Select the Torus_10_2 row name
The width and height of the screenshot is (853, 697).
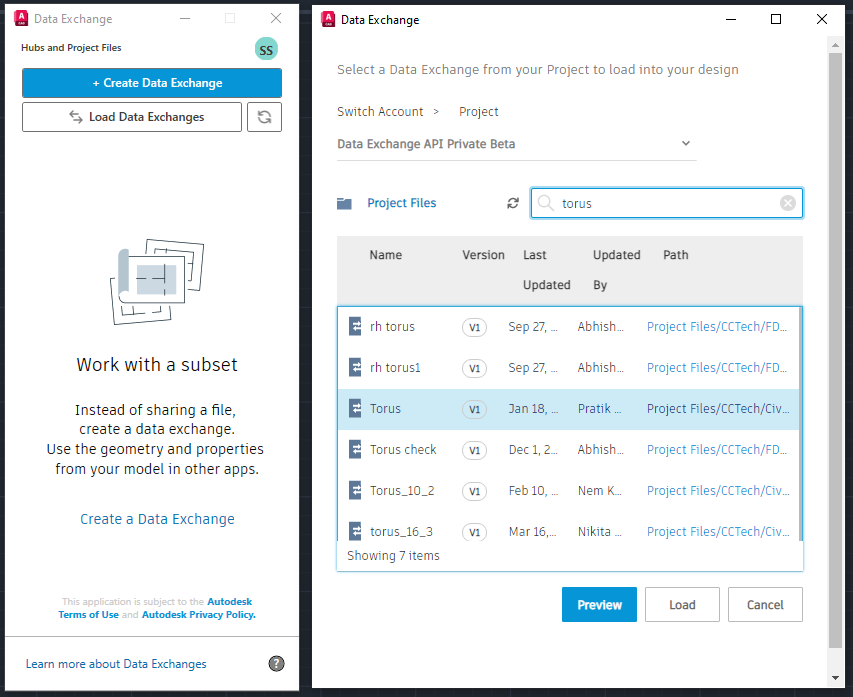(x=402, y=490)
